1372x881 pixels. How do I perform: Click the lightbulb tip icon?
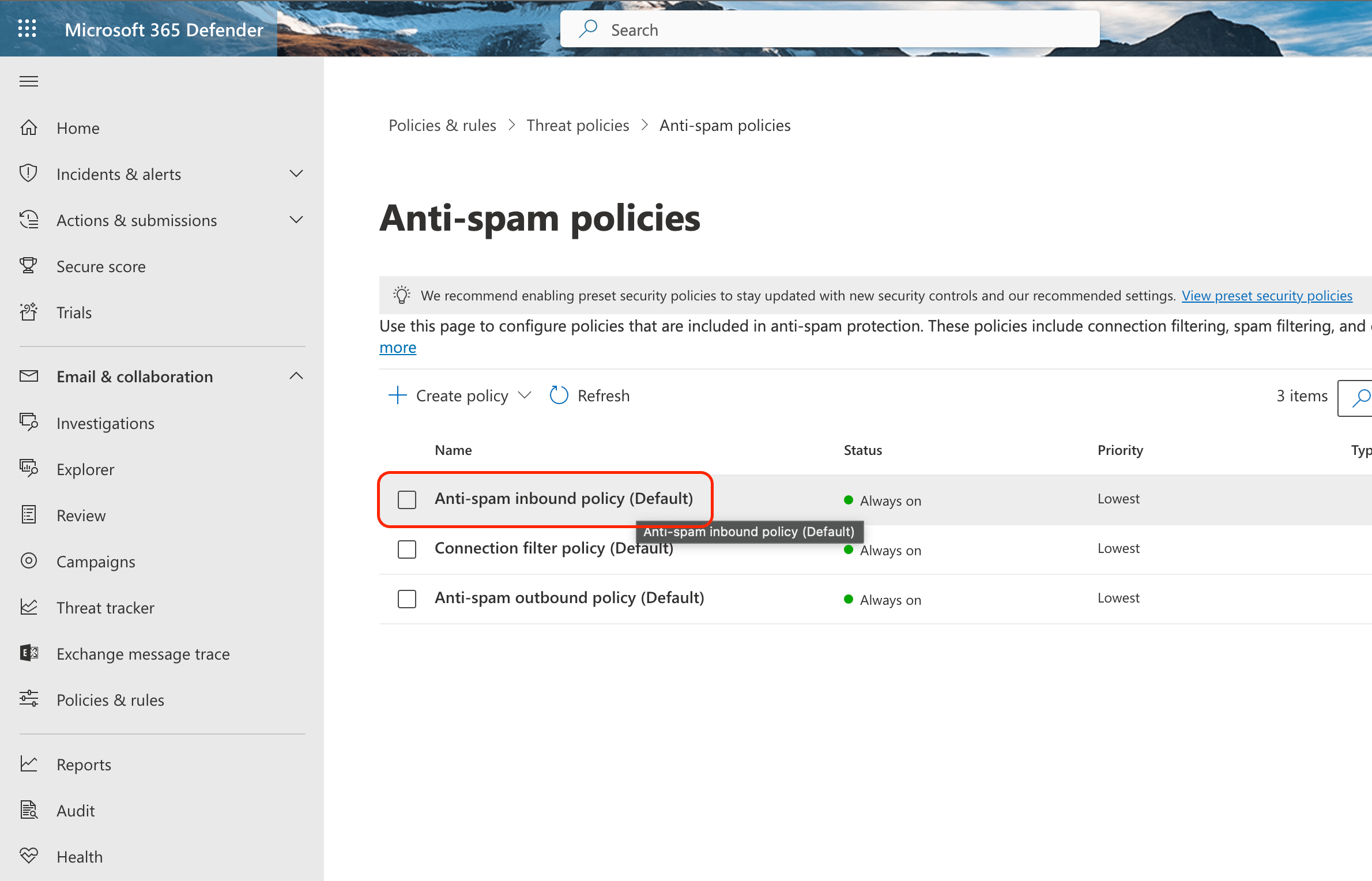(x=402, y=295)
